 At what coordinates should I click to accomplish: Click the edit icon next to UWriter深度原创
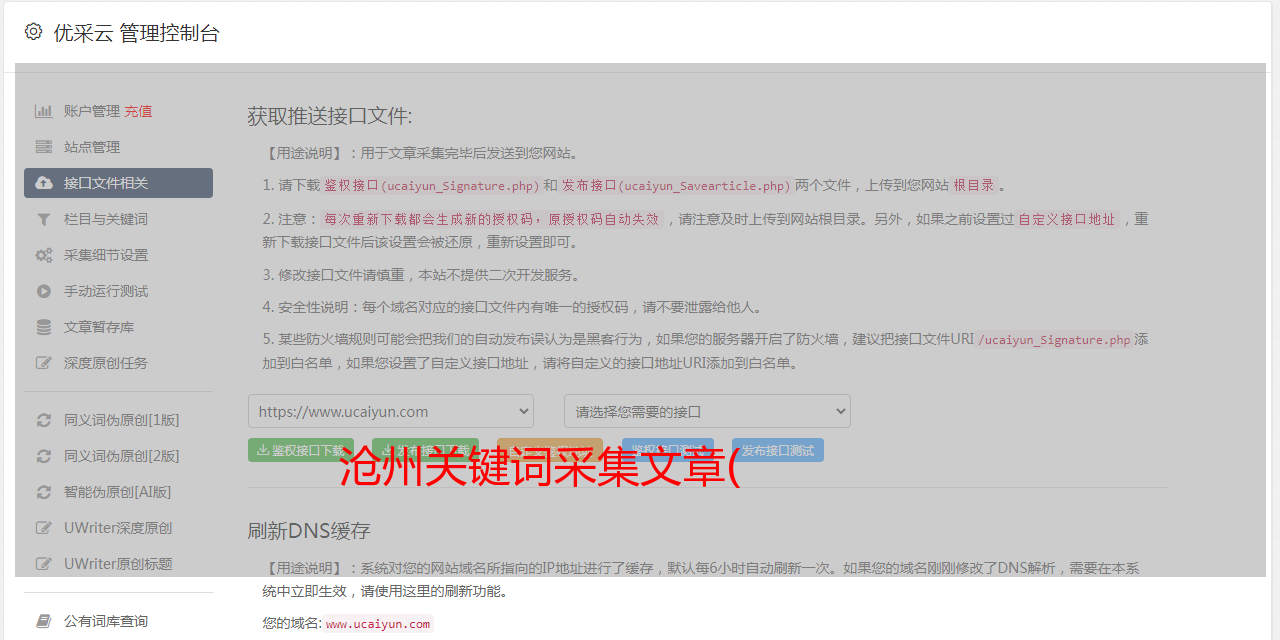click(44, 528)
